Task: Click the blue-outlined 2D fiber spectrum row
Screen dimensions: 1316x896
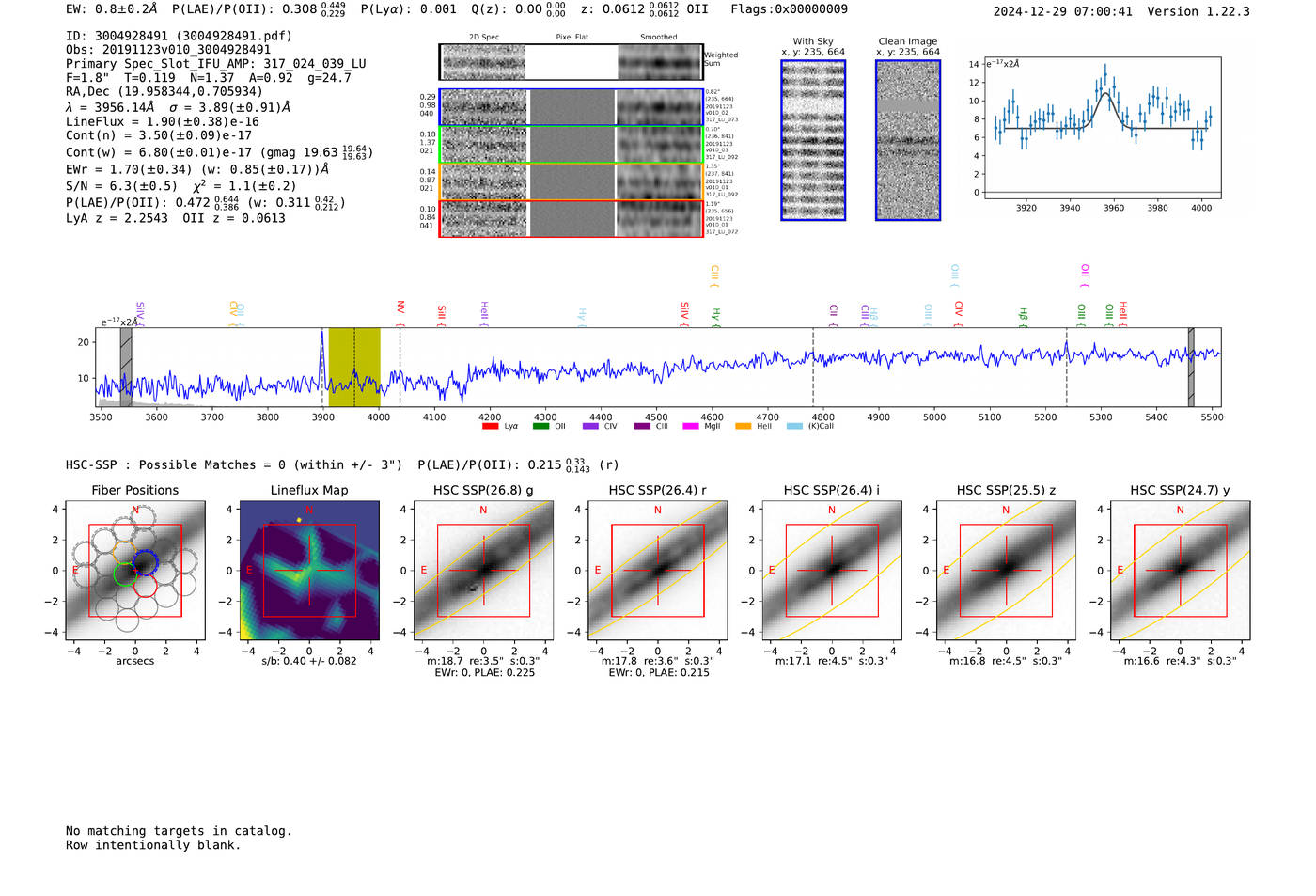Action: 572,107
